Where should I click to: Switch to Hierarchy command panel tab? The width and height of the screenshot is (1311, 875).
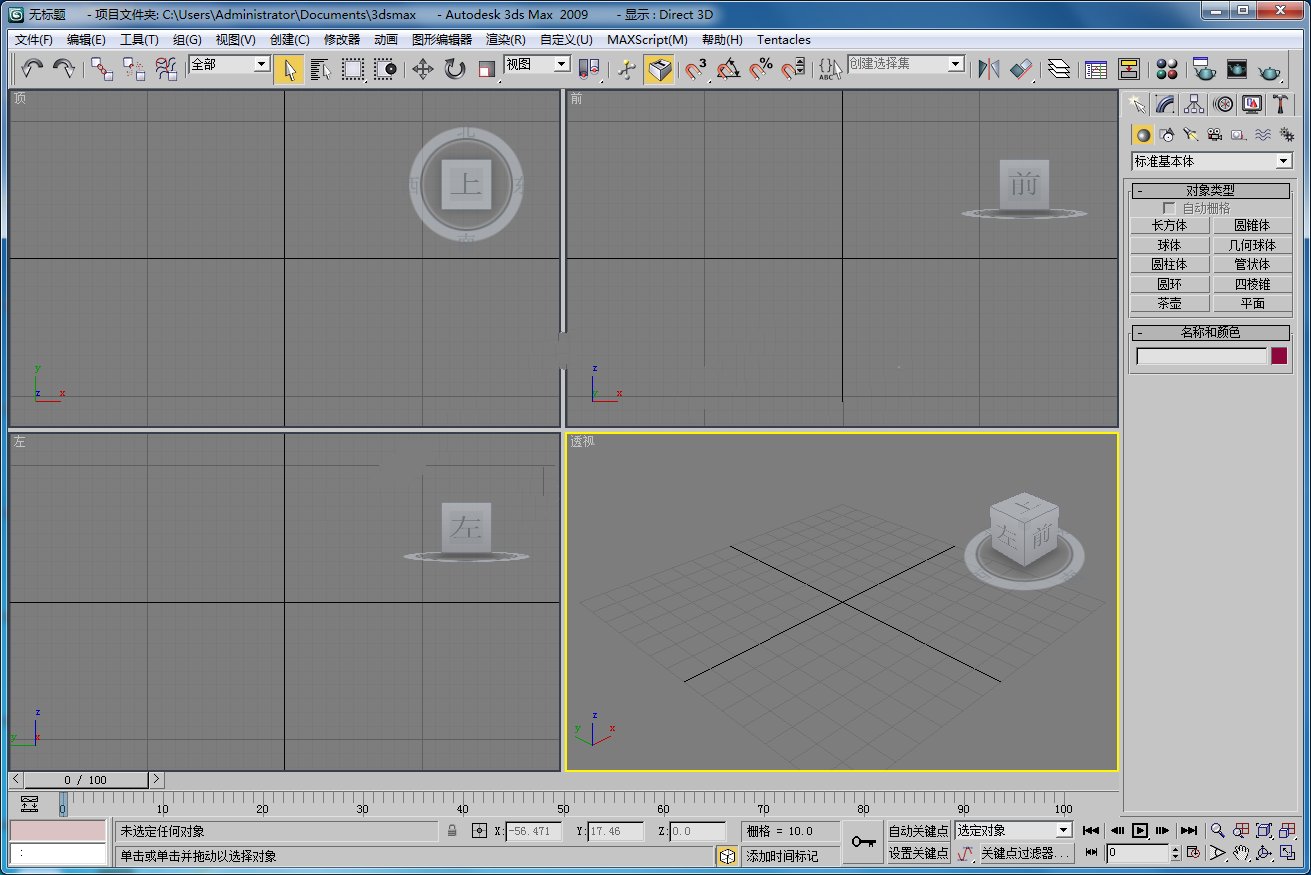(x=1194, y=104)
